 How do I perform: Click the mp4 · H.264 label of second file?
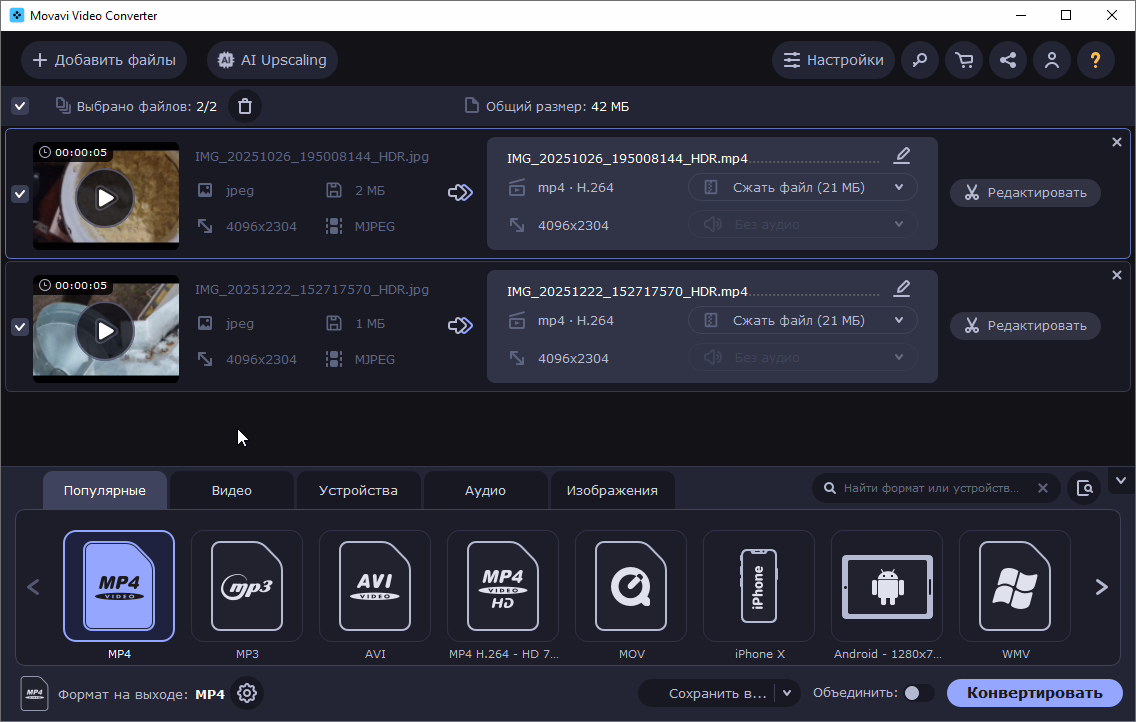[x=575, y=320]
